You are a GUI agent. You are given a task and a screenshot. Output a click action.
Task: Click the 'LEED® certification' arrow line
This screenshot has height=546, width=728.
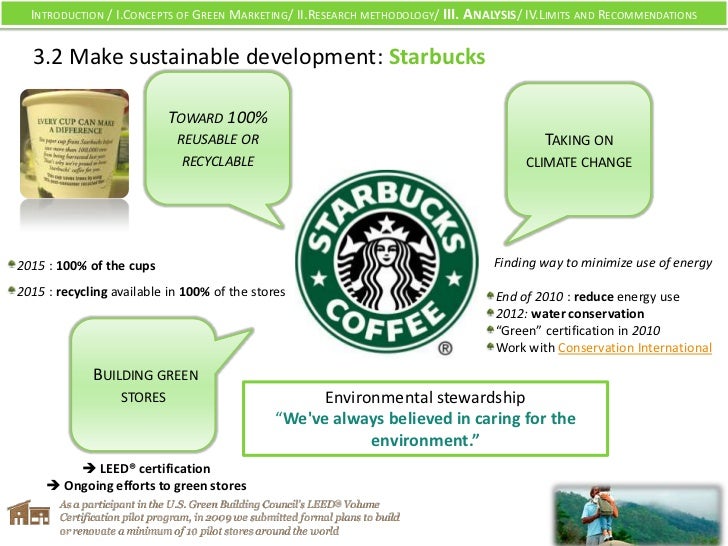[x=146, y=468]
